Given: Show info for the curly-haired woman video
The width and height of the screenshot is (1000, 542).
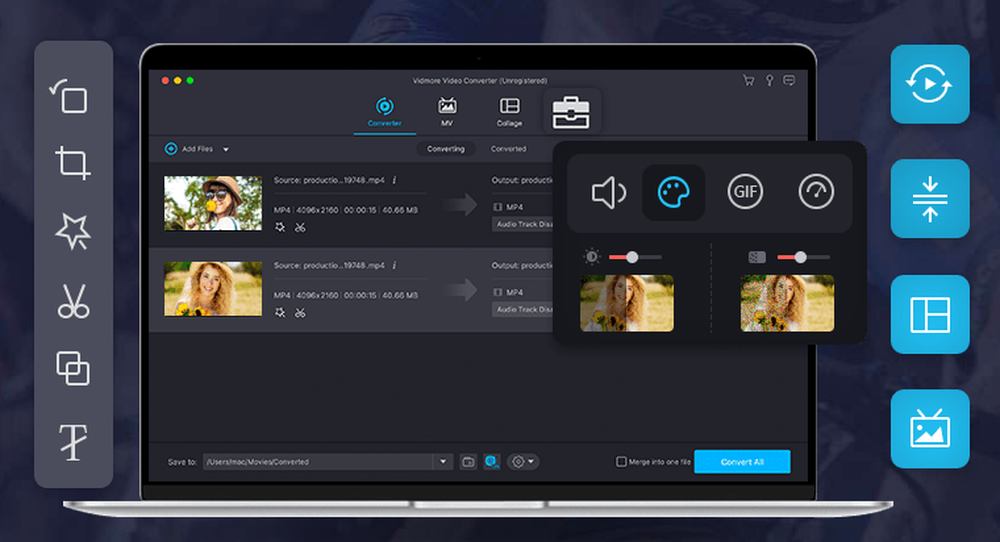Looking at the screenshot, I should click(x=394, y=265).
